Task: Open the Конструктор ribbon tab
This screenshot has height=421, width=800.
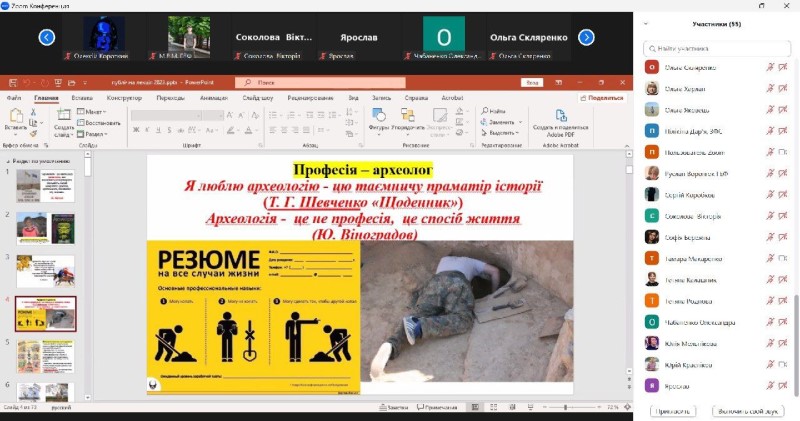Action: pyautogui.click(x=124, y=98)
